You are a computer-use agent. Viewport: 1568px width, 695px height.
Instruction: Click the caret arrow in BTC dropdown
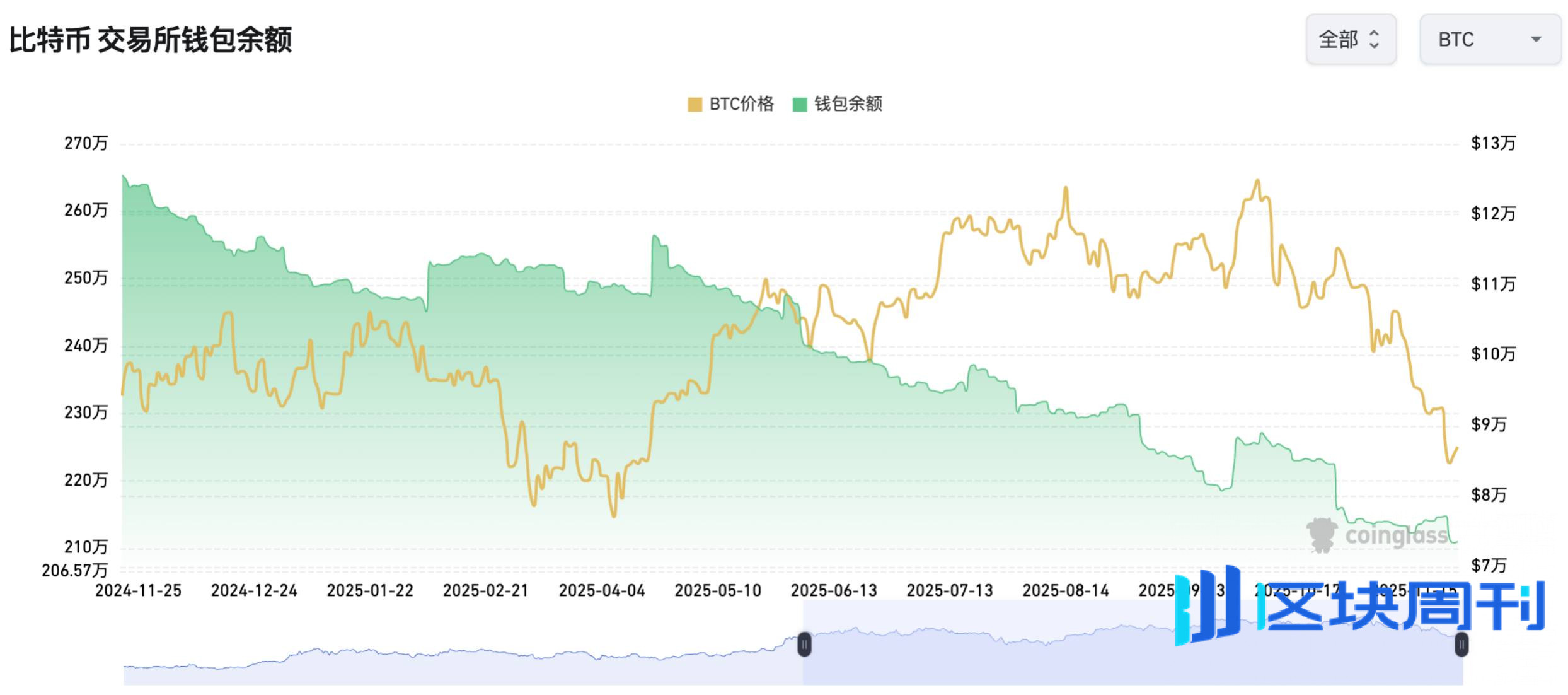click(1536, 40)
